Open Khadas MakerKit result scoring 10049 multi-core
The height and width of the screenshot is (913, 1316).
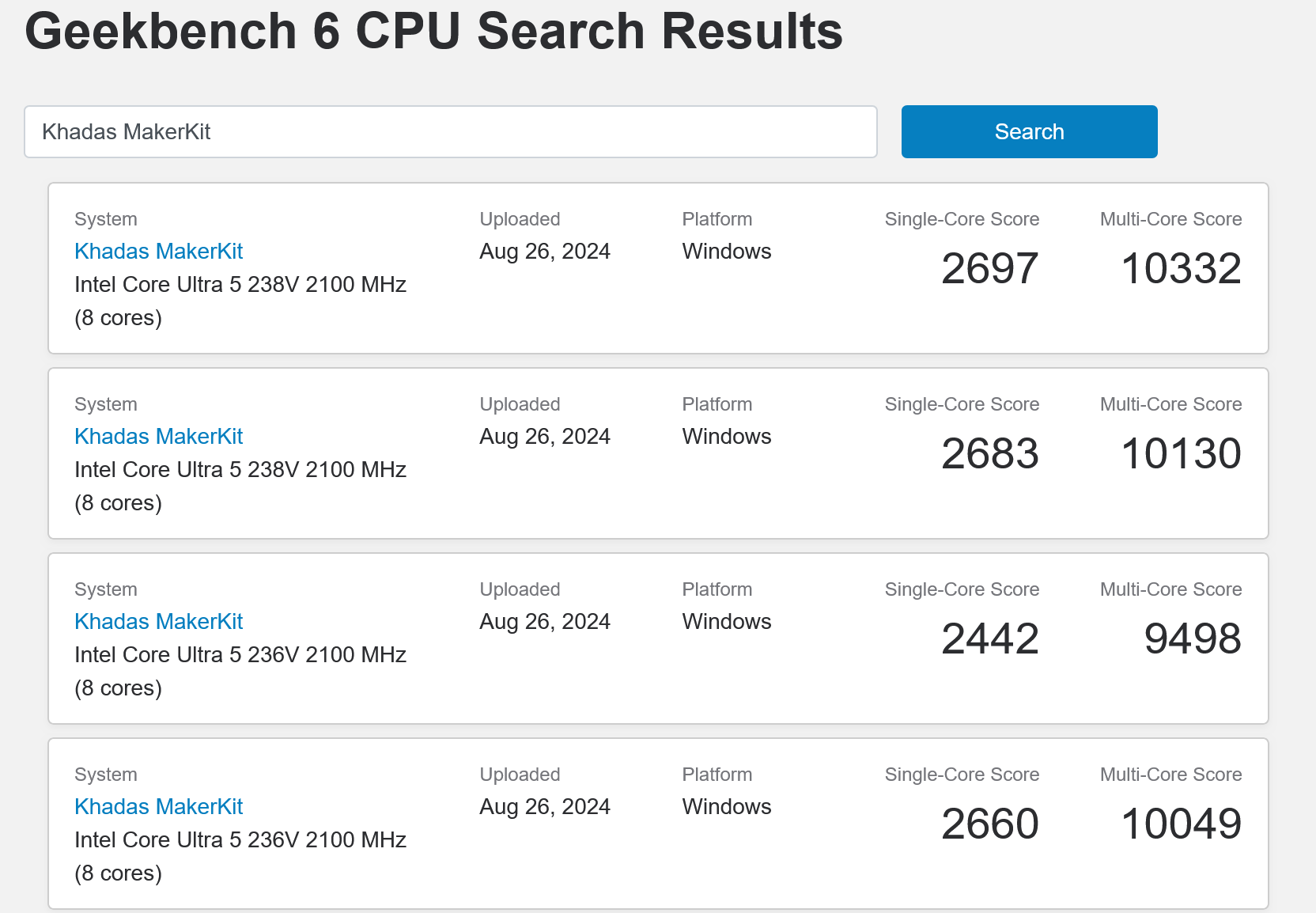click(x=158, y=807)
